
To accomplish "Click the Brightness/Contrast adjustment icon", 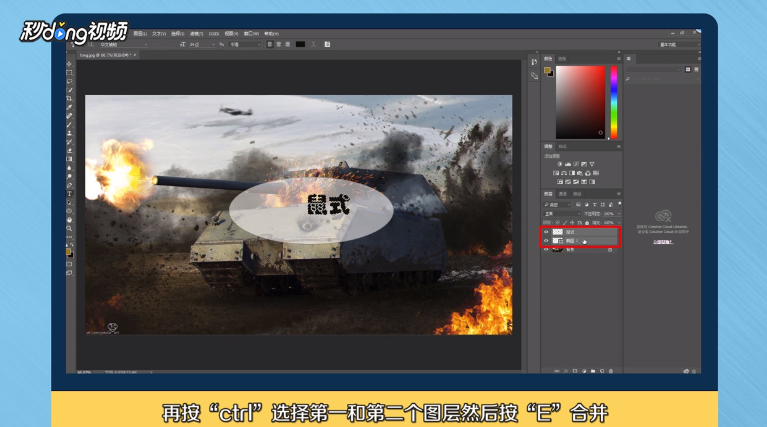I will (560, 164).
